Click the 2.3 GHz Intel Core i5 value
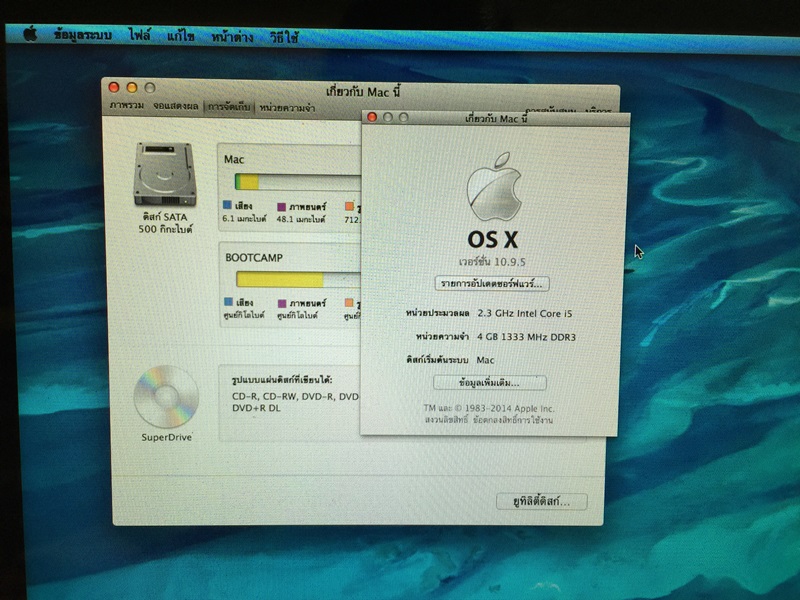The image size is (800, 600). (x=525, y=313)
